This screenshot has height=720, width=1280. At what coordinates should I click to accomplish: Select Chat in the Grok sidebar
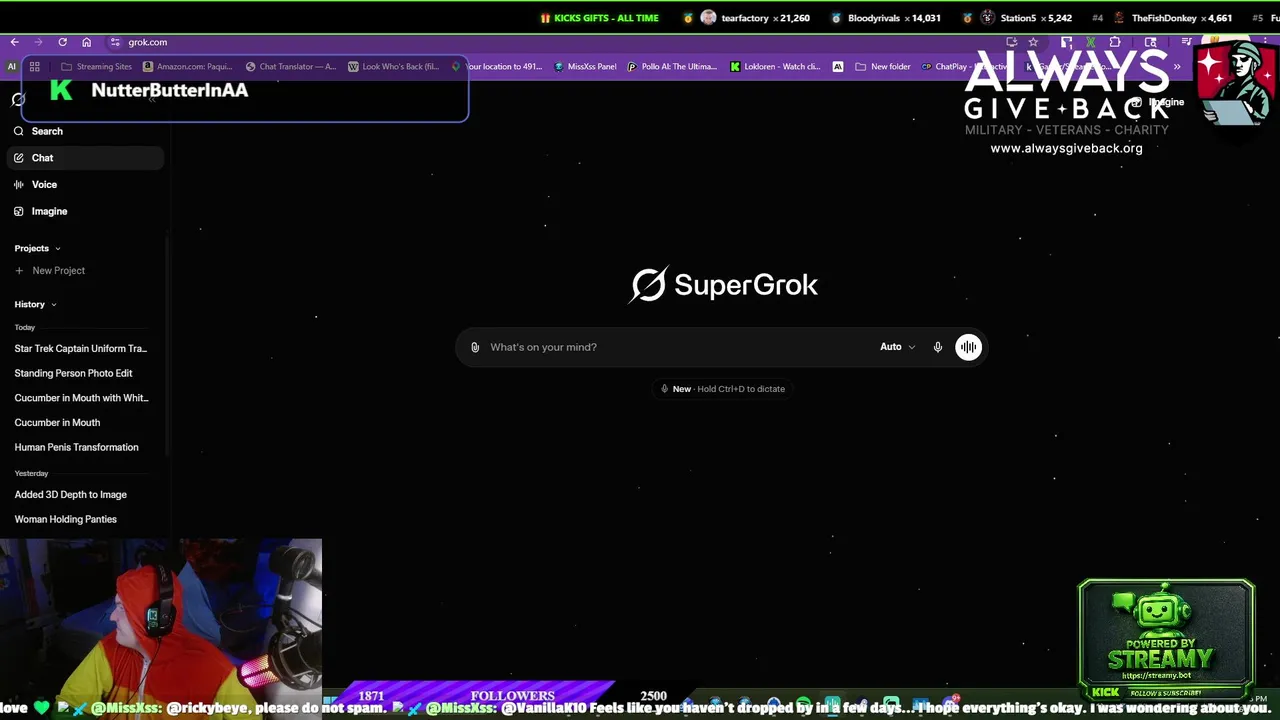84,158
